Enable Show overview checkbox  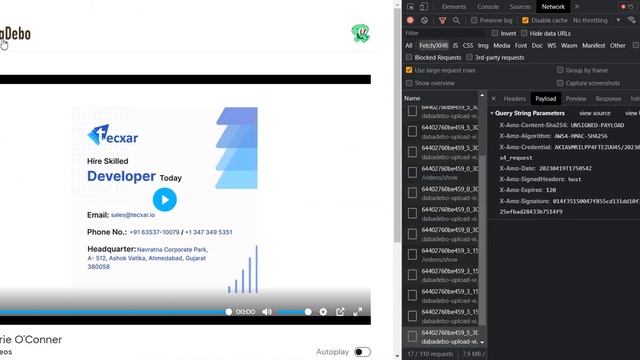coord(409,83)
